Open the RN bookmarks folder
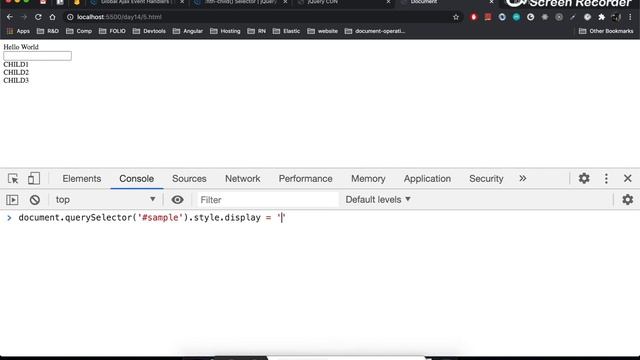 257,31
